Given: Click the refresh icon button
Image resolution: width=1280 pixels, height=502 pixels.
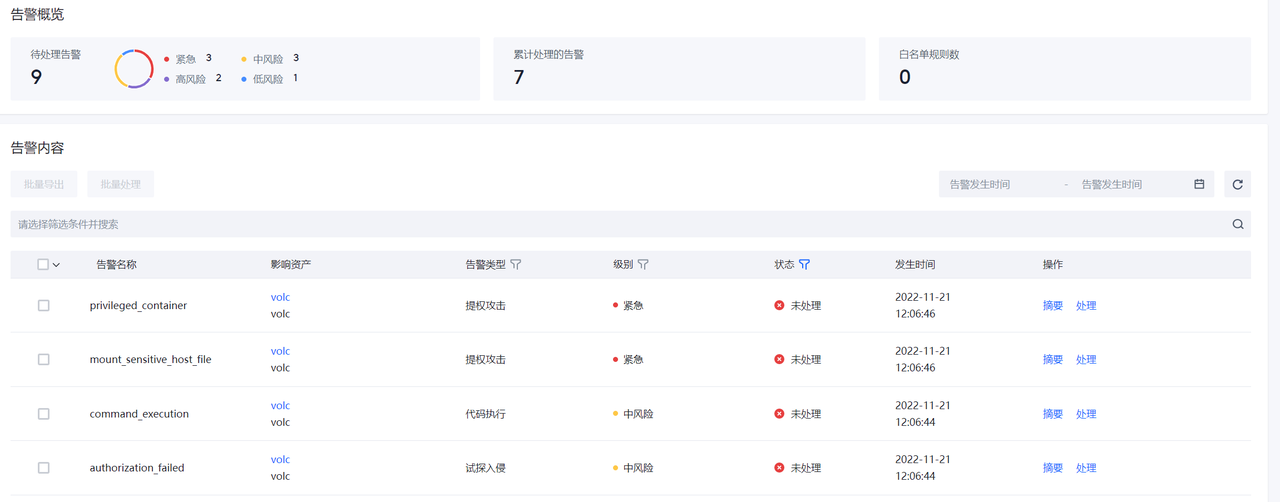Looking at the screenshot, I should (1237, 184).
